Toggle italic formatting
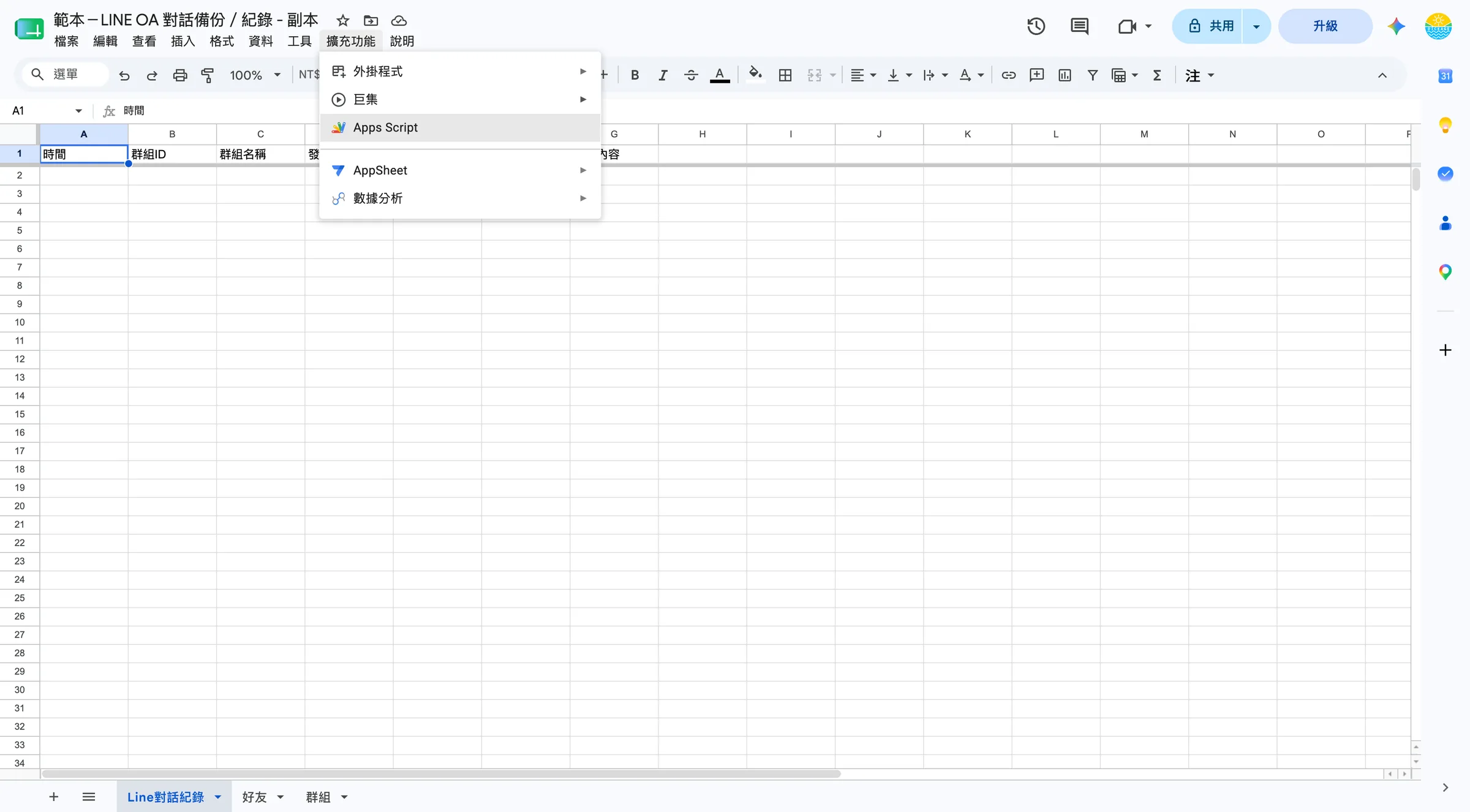1470x812 pixels. coord(663,75)
